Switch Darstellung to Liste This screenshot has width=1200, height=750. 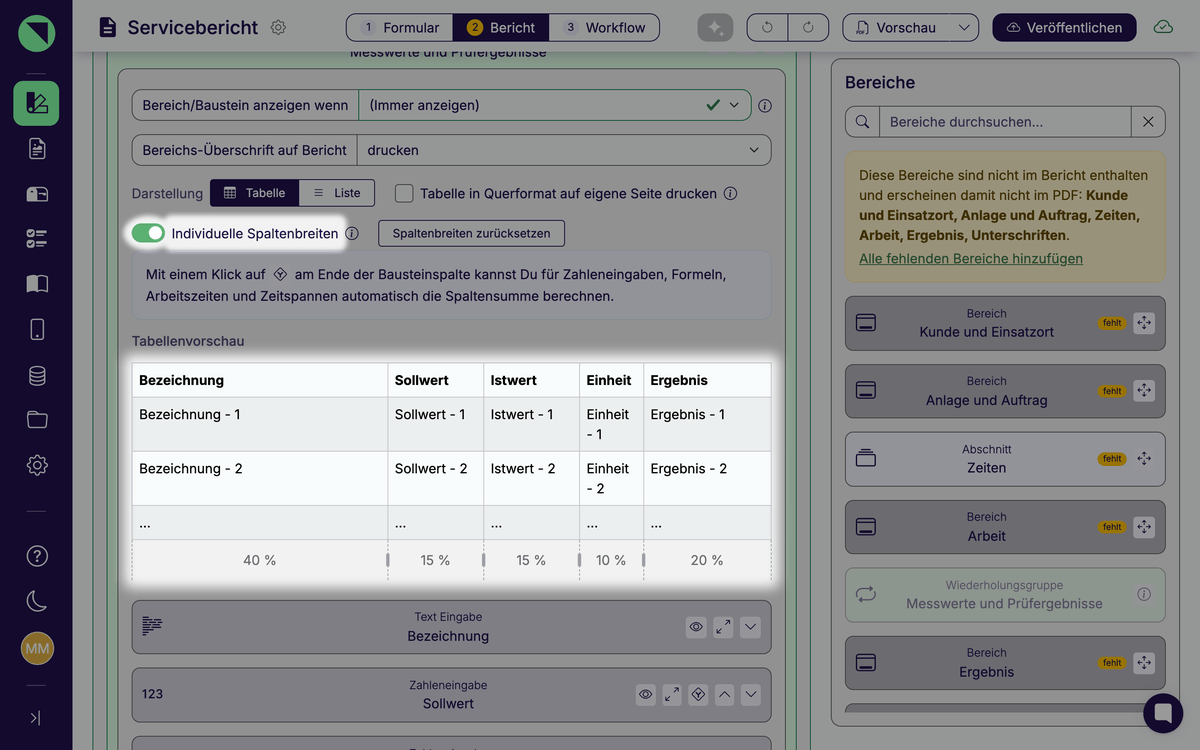click(x=337, y=193)
